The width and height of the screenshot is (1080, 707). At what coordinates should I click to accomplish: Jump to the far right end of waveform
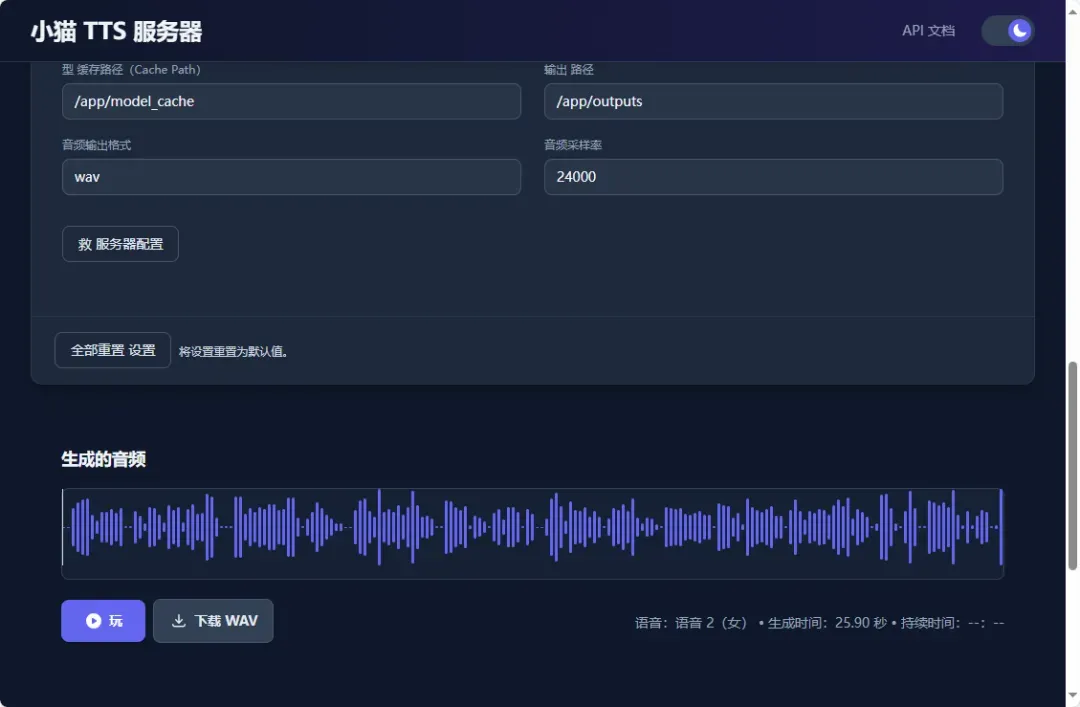tap(1000, 527)
